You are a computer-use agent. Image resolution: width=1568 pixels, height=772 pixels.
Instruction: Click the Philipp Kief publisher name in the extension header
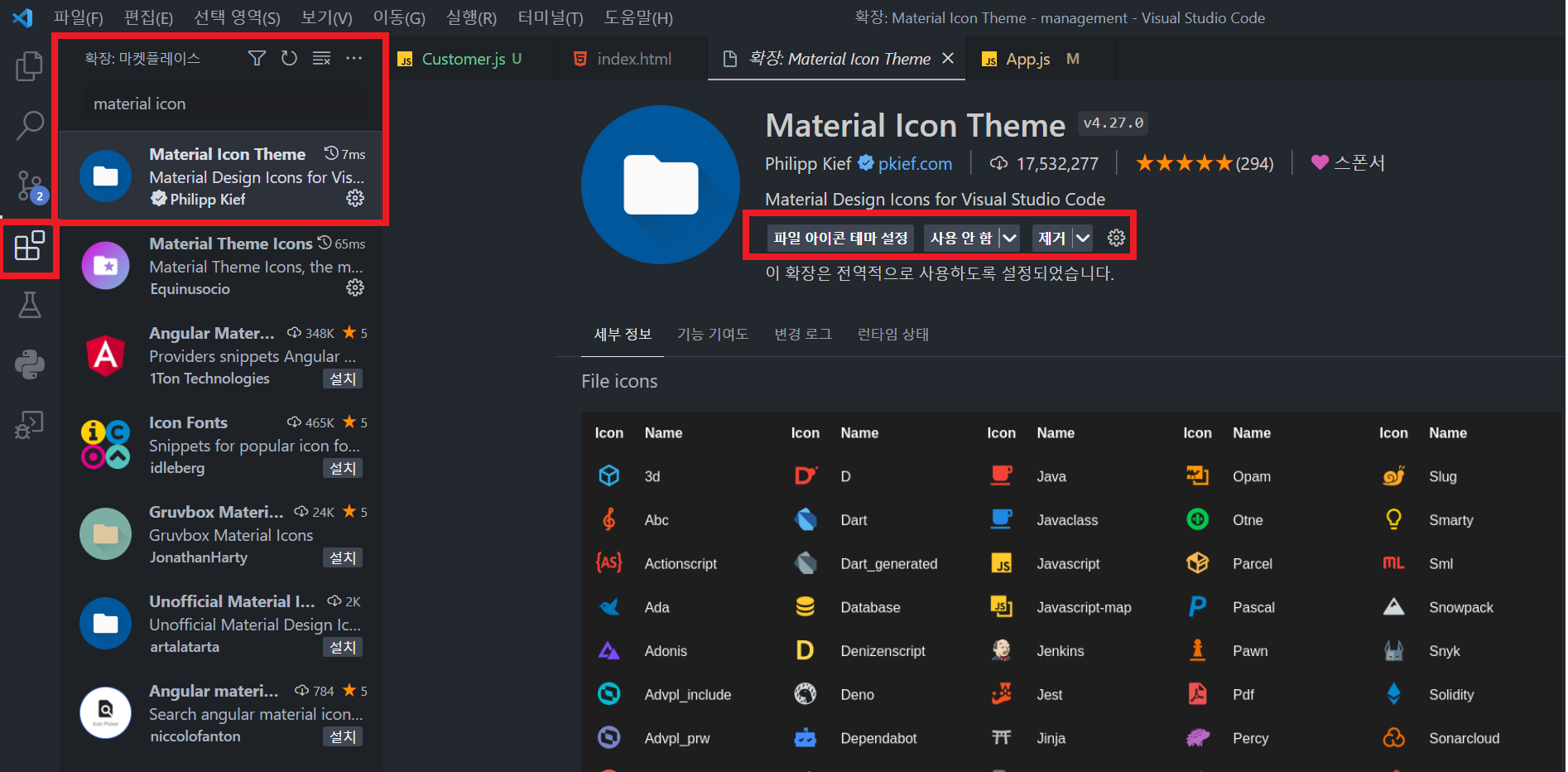pos(808,164)
